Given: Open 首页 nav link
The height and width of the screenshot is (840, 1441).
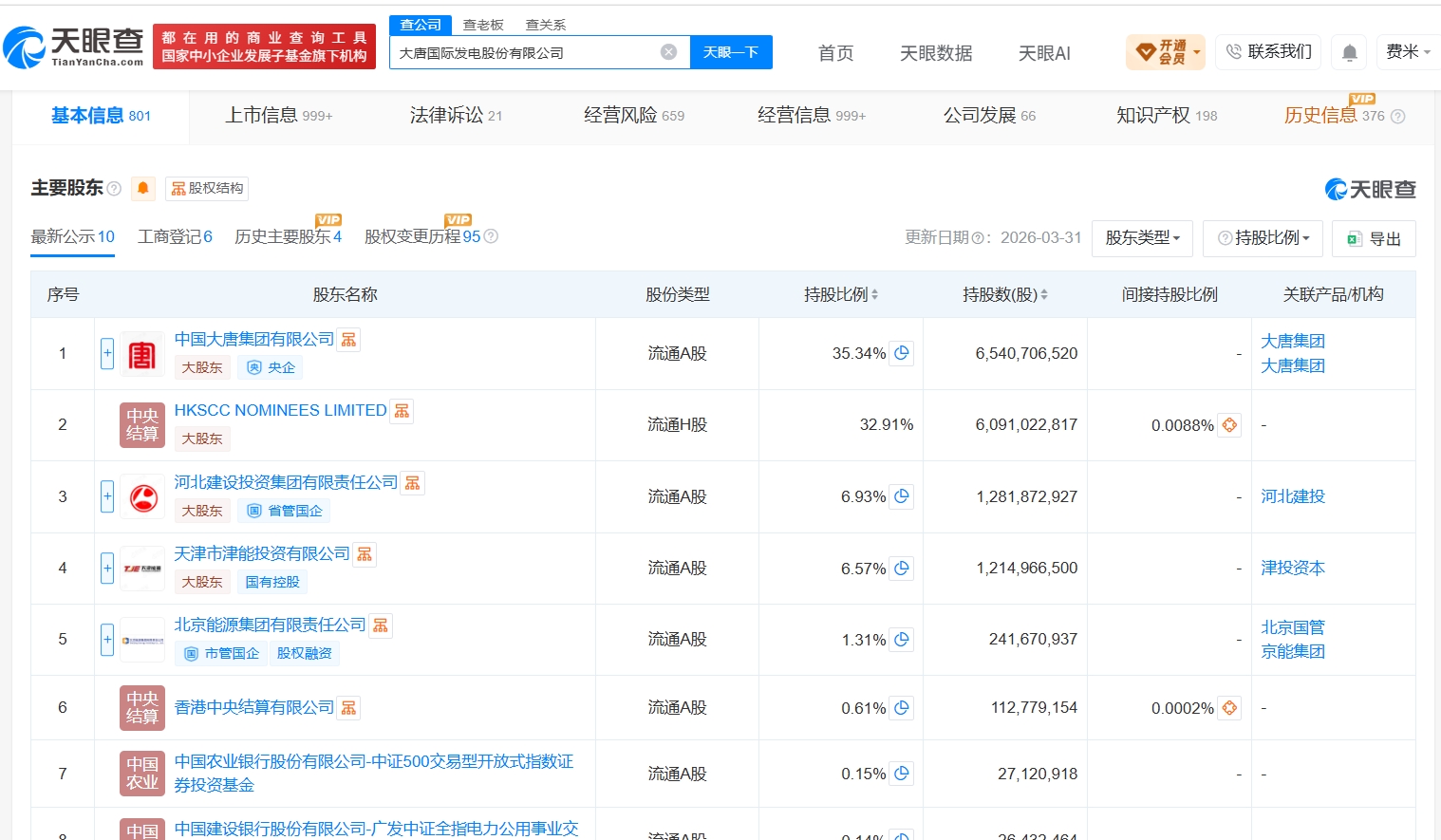Looking at the screenshot, I should point(835,53).
